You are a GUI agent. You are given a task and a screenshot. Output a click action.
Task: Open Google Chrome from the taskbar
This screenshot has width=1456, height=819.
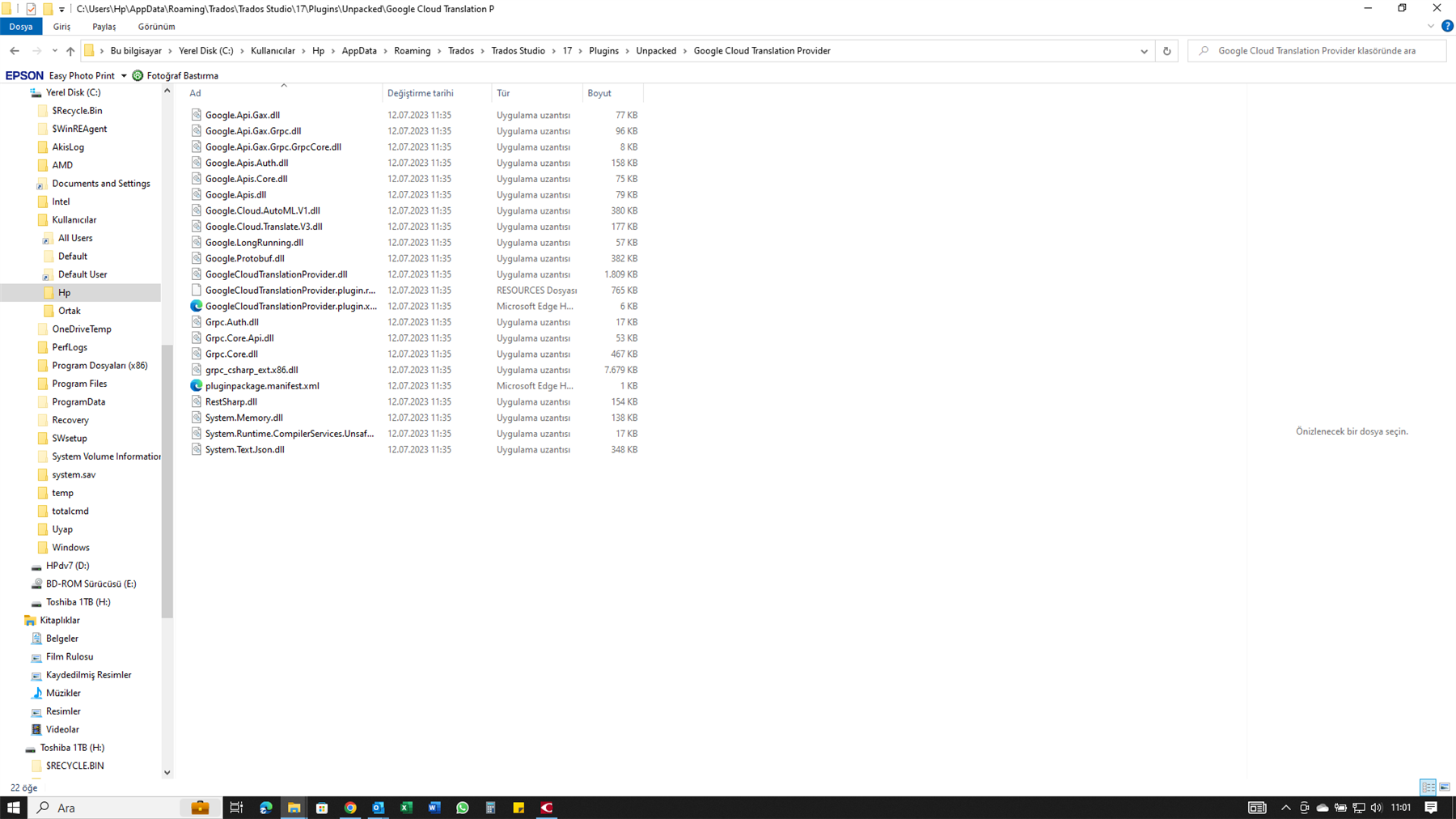pos(350,808)
